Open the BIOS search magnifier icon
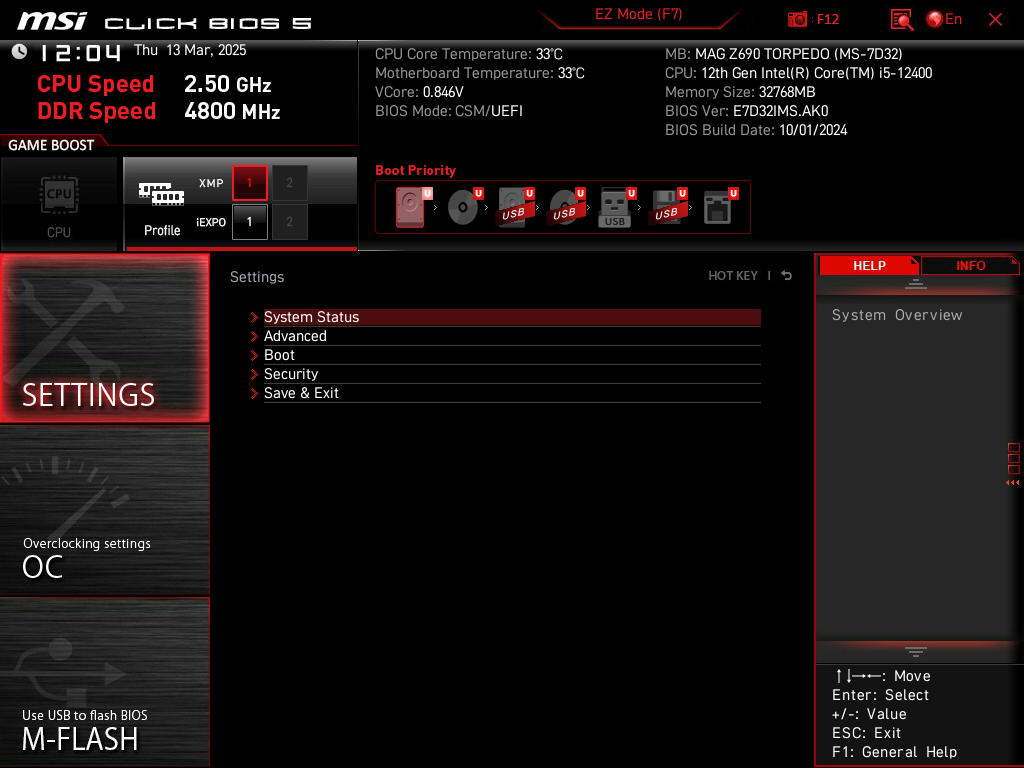The height and width of the screenshot is (768, 1024). coord(901,20)
